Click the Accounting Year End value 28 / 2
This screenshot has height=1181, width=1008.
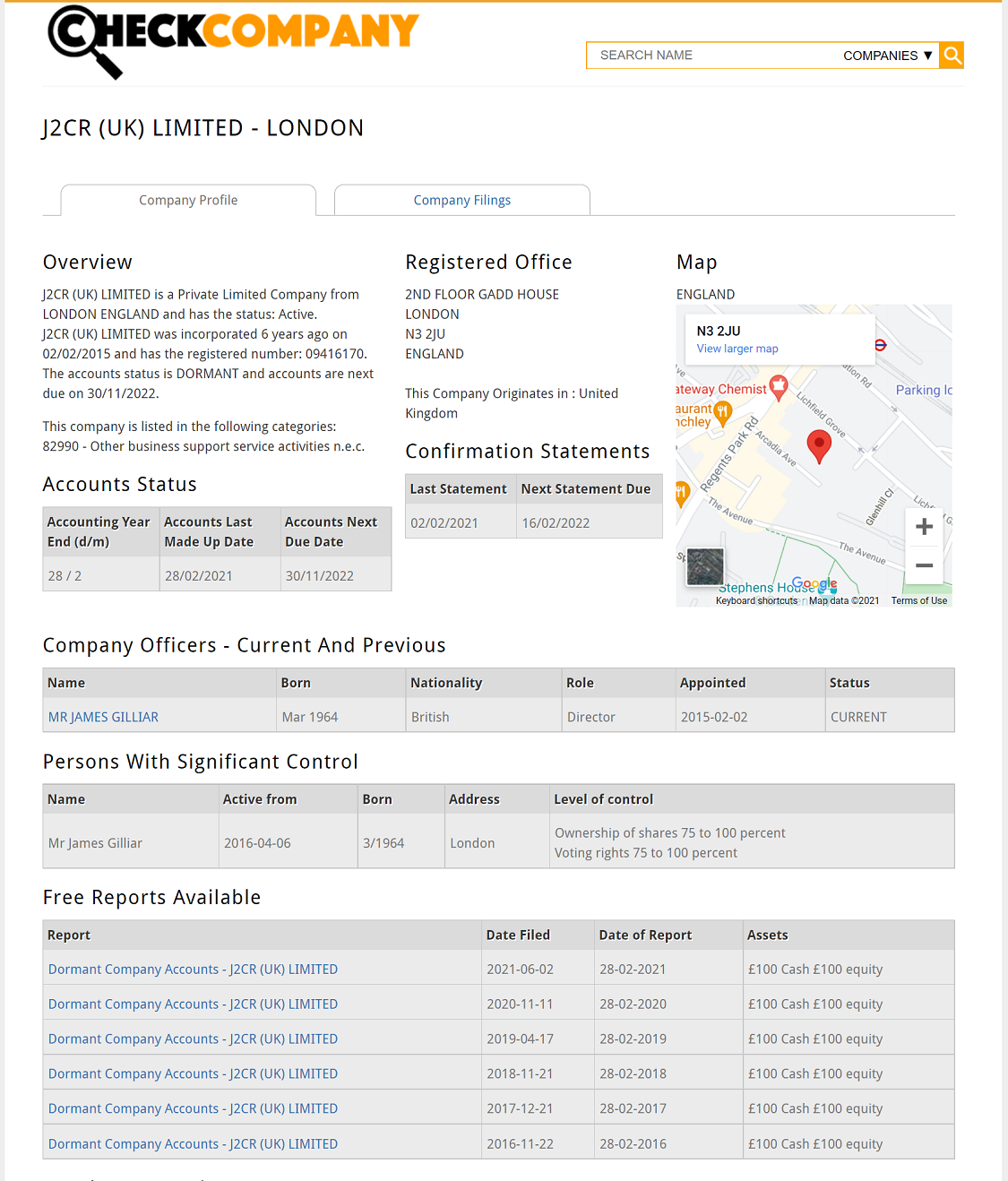coord(65,576)
